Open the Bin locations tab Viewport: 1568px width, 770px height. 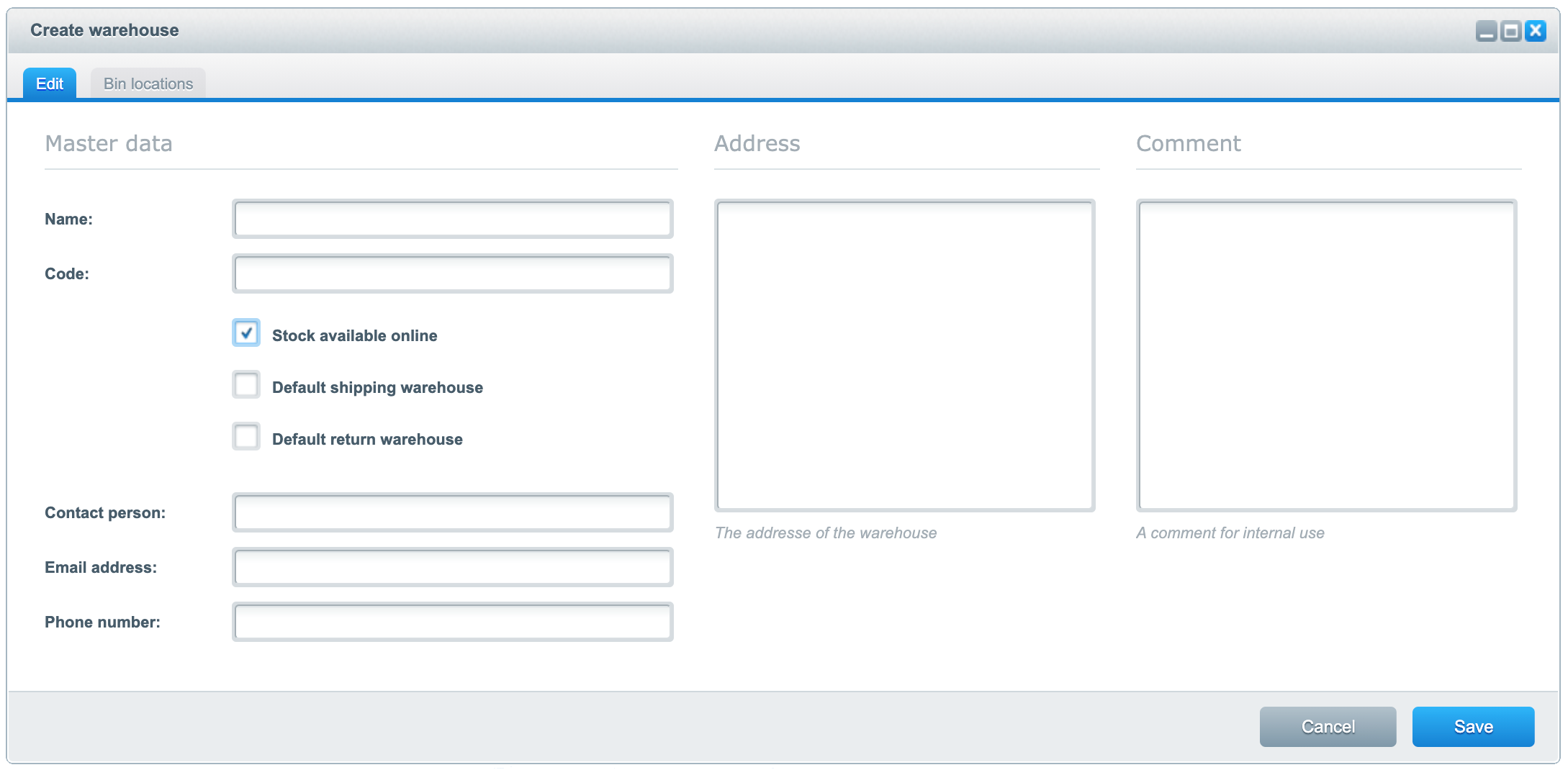(148, 83)
